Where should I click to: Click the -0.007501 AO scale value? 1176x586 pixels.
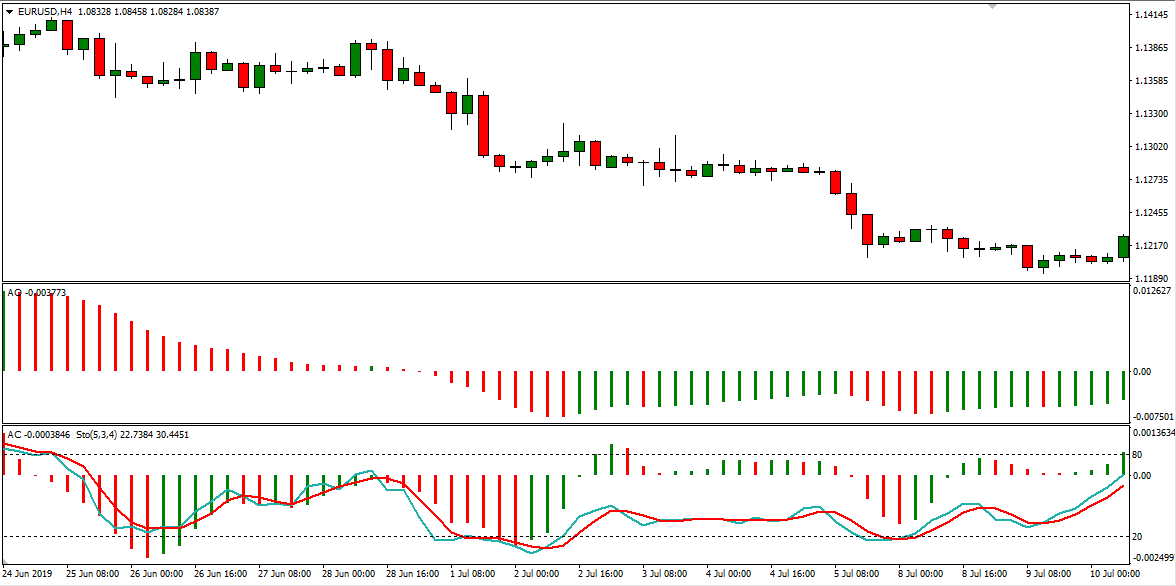tap(1153, 416)
